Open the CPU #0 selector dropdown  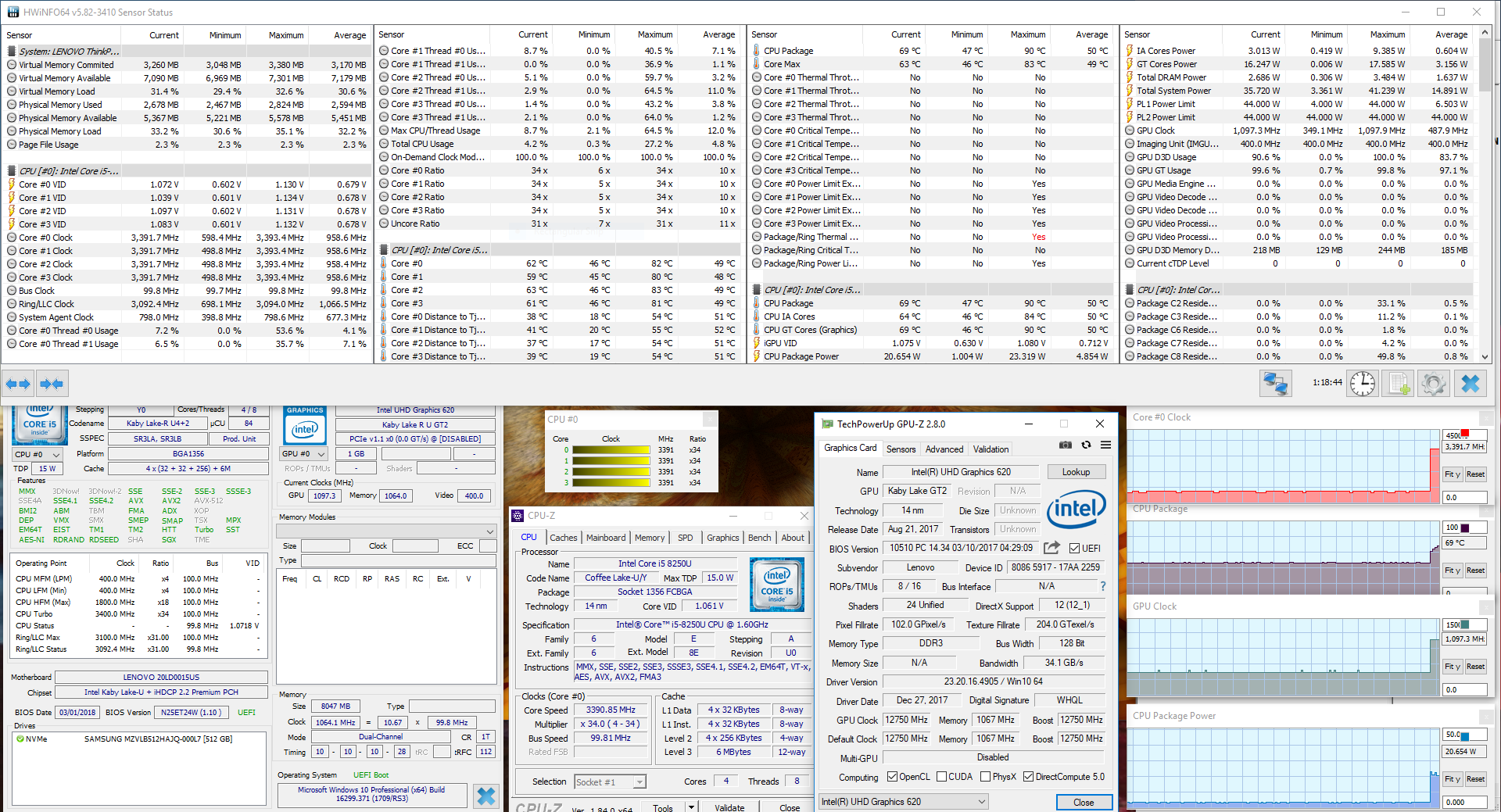38,454
